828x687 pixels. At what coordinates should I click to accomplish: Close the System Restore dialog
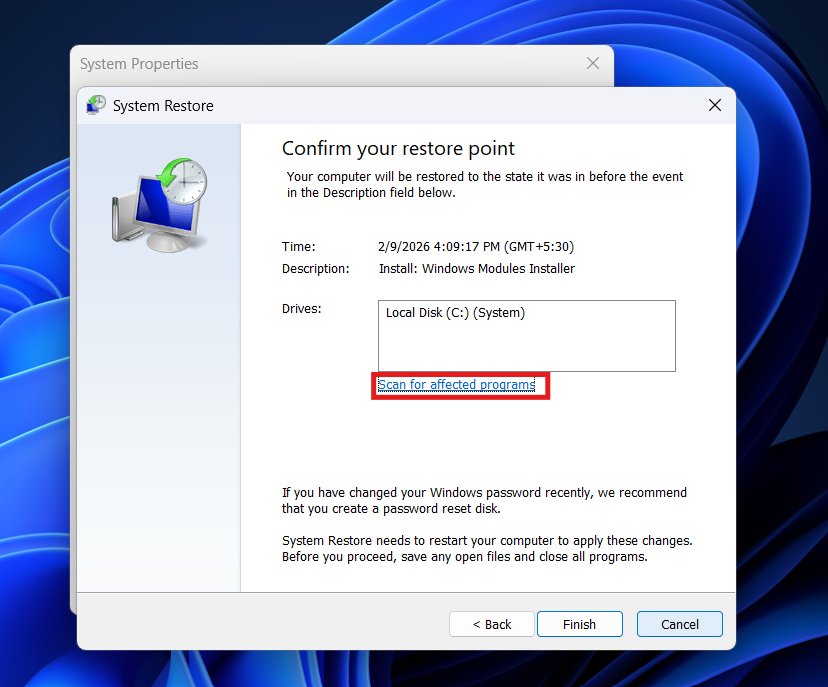714,105
